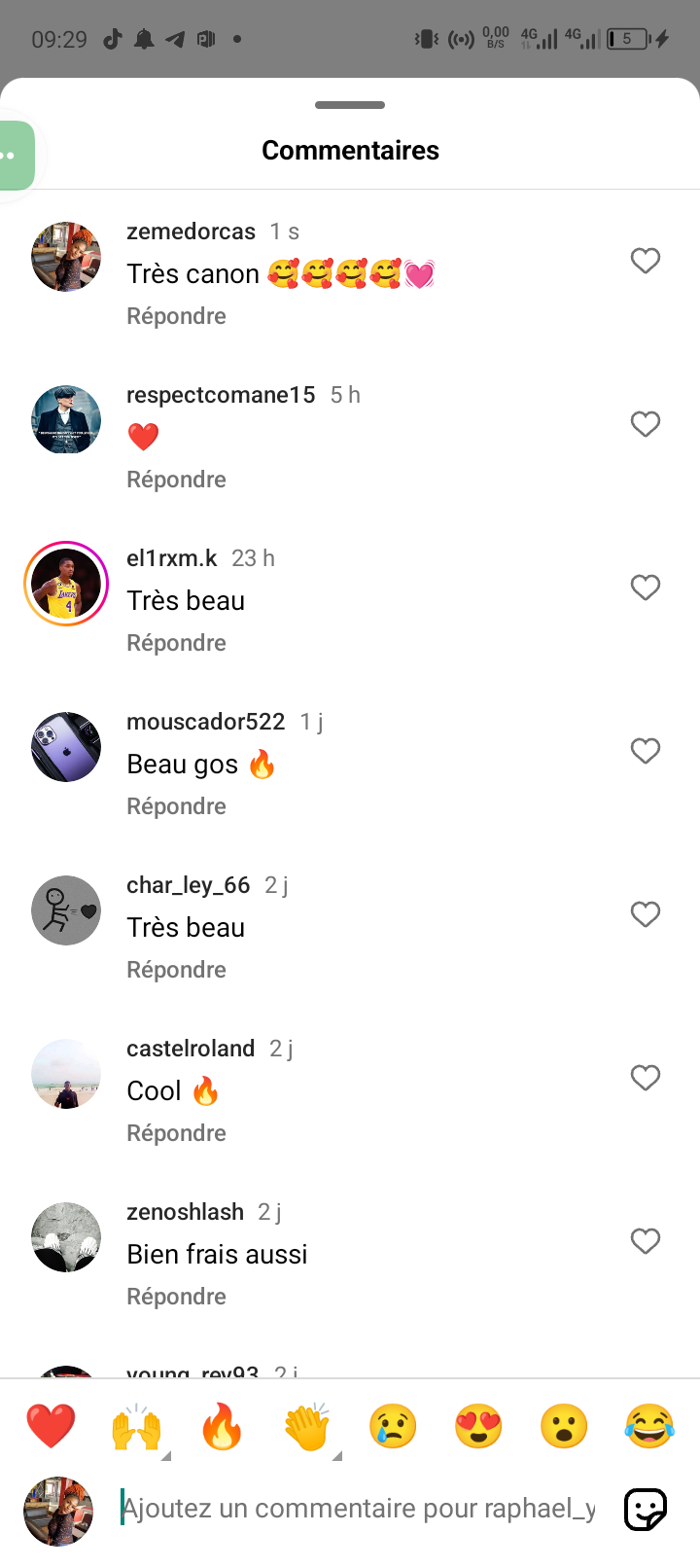The image size is (700, 1568).
Task: Open char_ley_66's profile from username
Action: (188, 885)
